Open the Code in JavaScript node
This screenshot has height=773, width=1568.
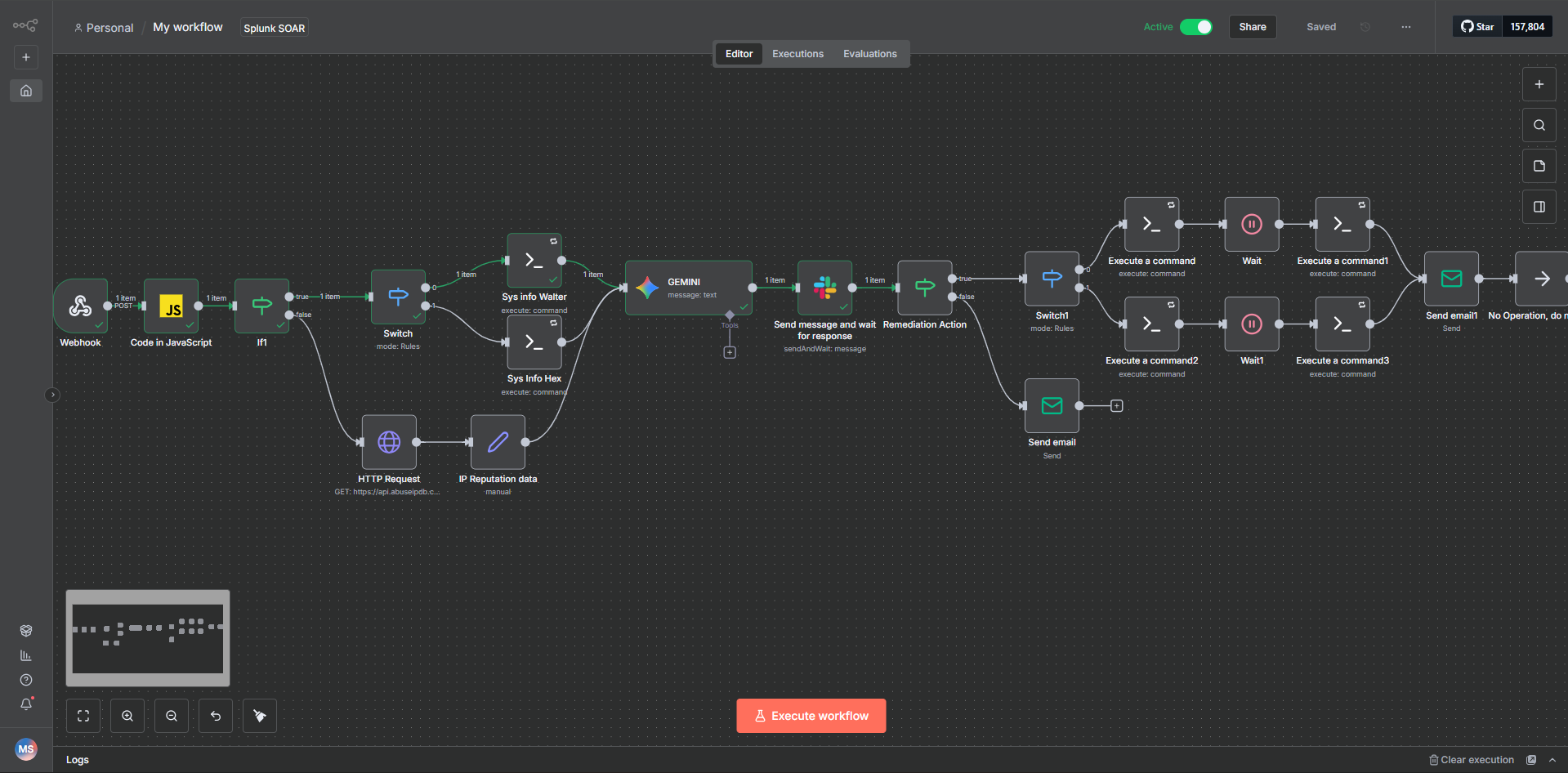click(x=171, y=306)
